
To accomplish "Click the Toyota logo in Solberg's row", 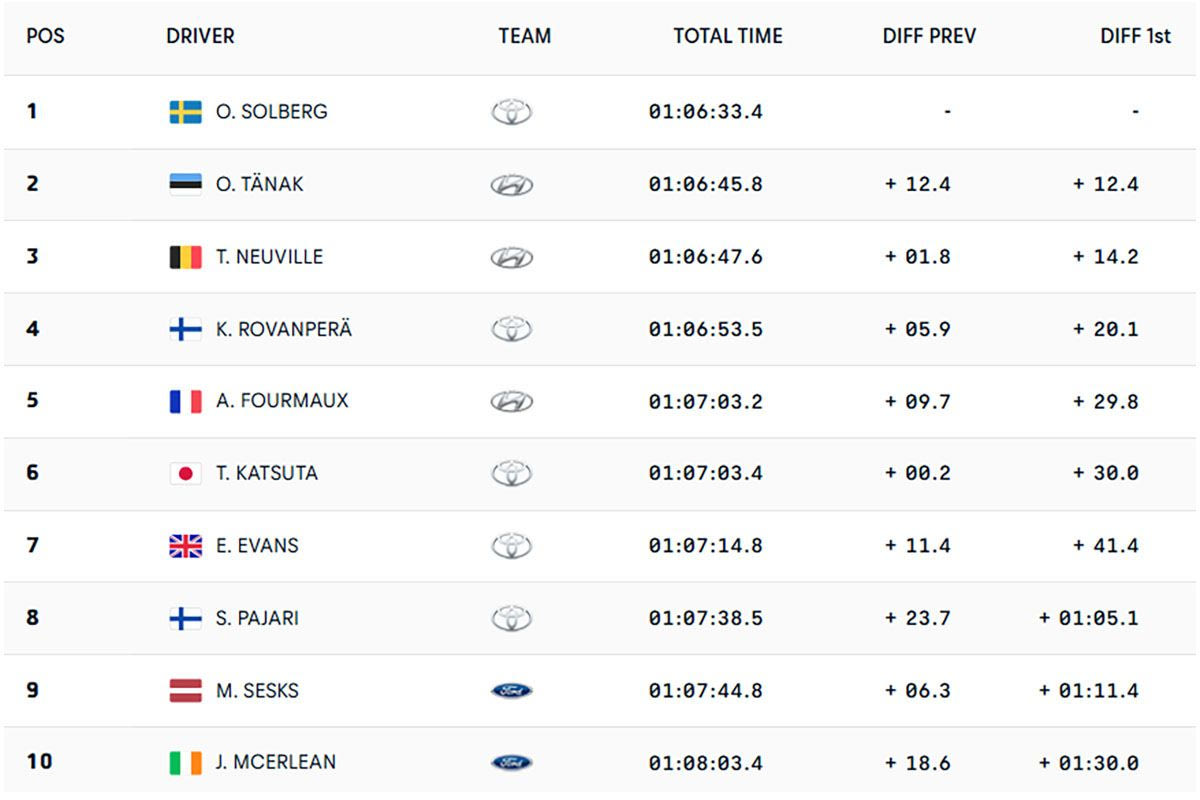I will coord(511,112).
